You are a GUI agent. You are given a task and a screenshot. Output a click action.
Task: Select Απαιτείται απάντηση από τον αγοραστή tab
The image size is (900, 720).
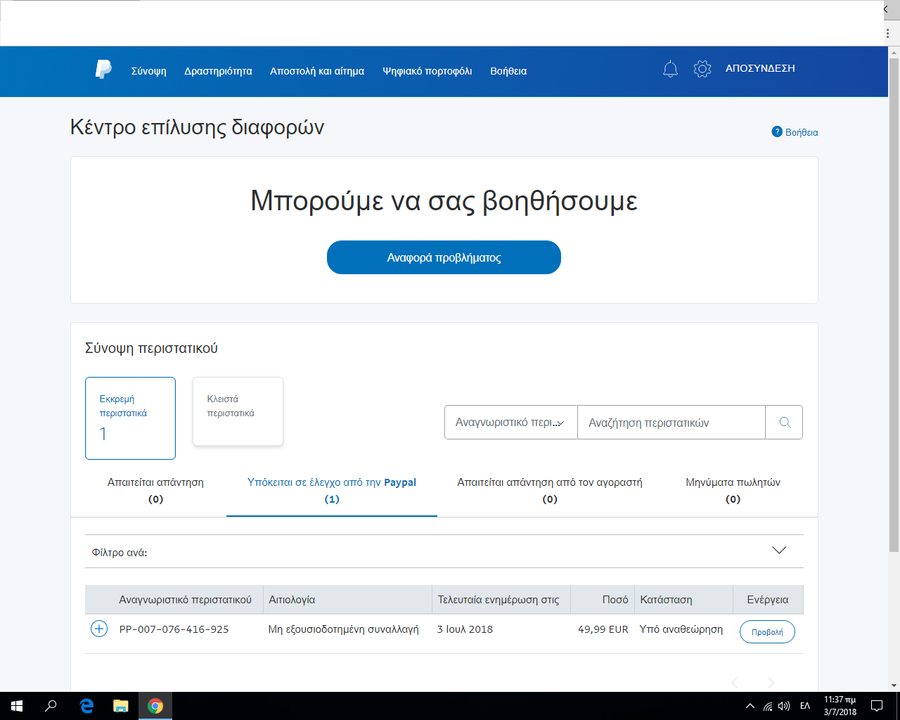coord(549,490)
